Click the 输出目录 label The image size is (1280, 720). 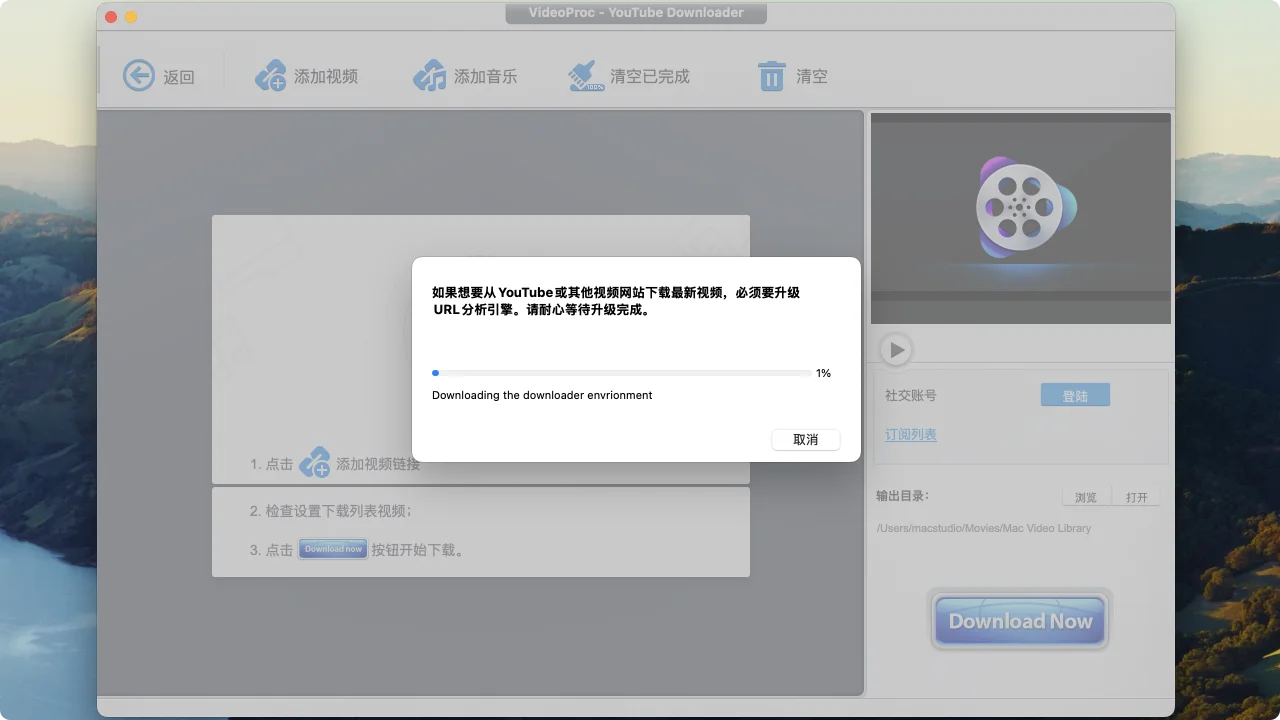pos(903,495)
